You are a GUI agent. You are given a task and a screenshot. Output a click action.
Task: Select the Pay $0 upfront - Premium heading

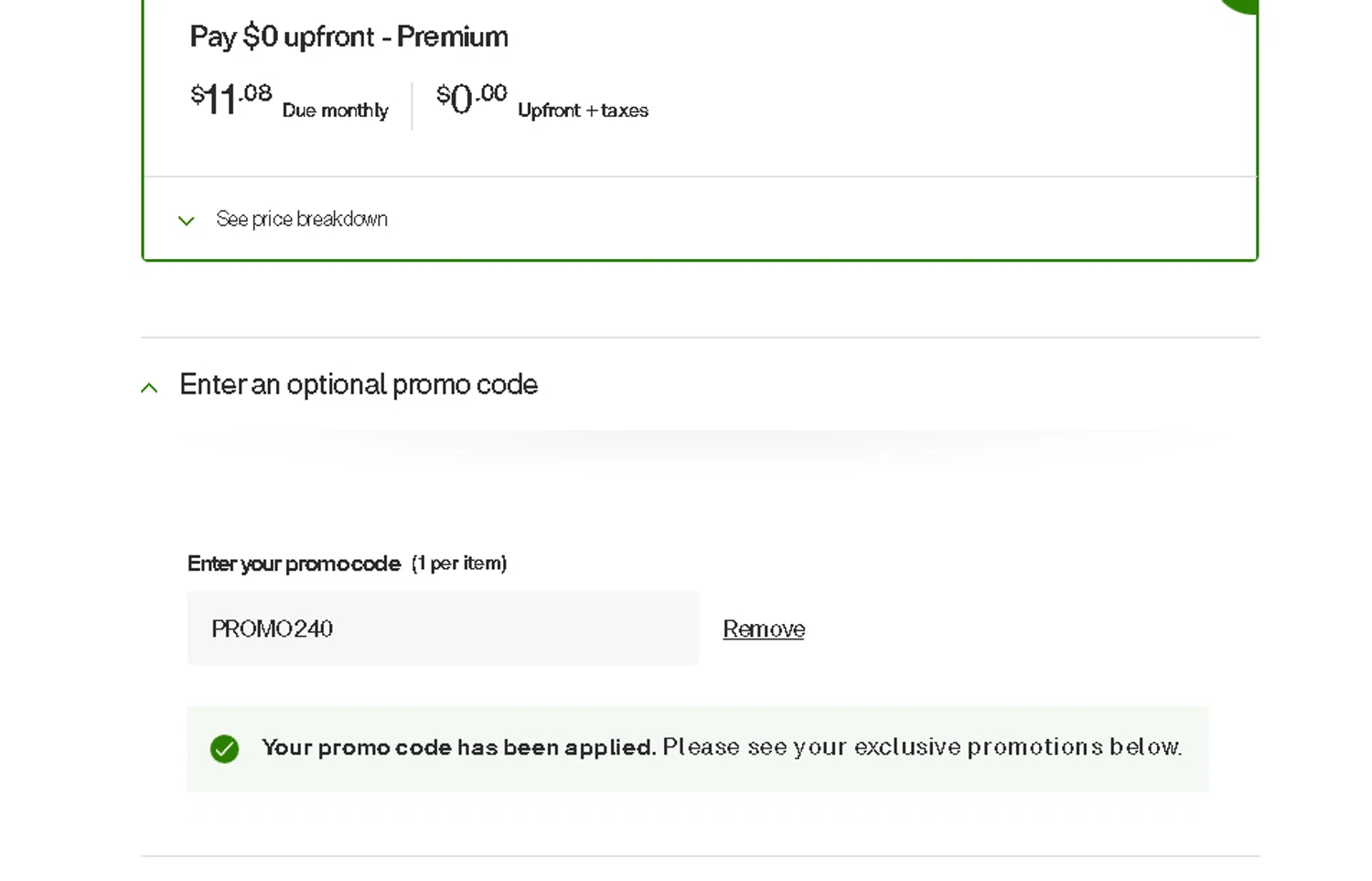[x=348, y=37]
